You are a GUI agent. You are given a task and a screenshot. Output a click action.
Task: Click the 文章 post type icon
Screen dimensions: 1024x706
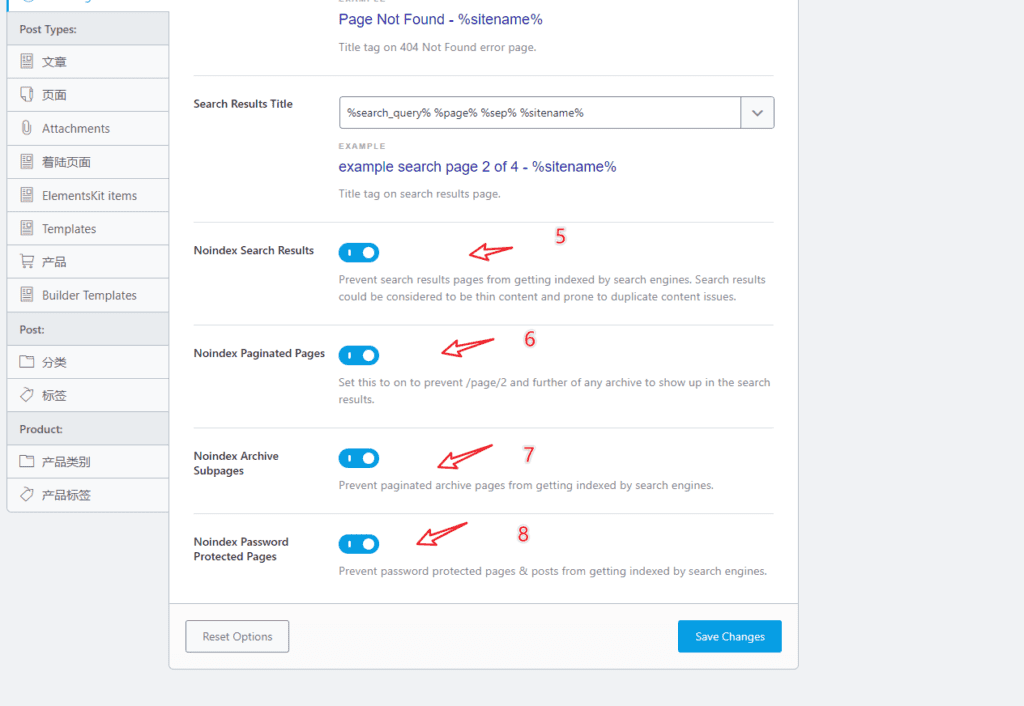tap(27, 61)
